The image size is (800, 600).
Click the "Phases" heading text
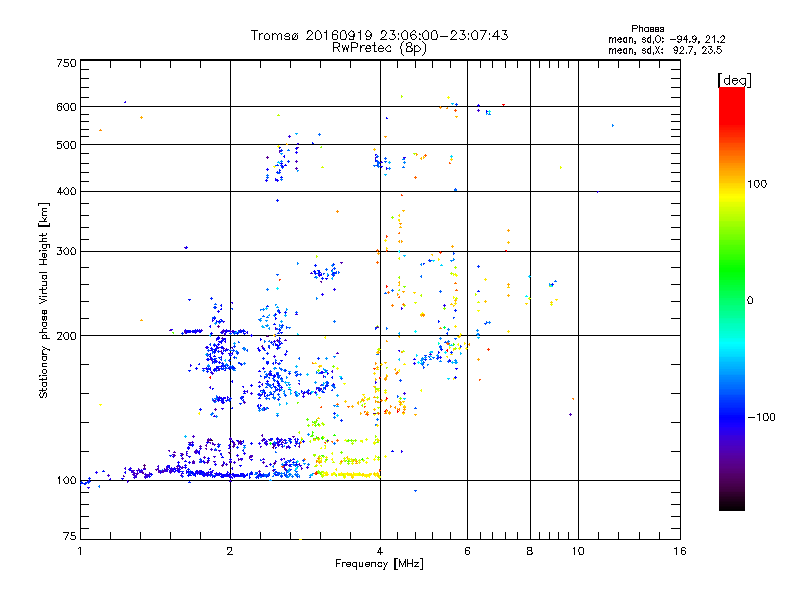647,29
